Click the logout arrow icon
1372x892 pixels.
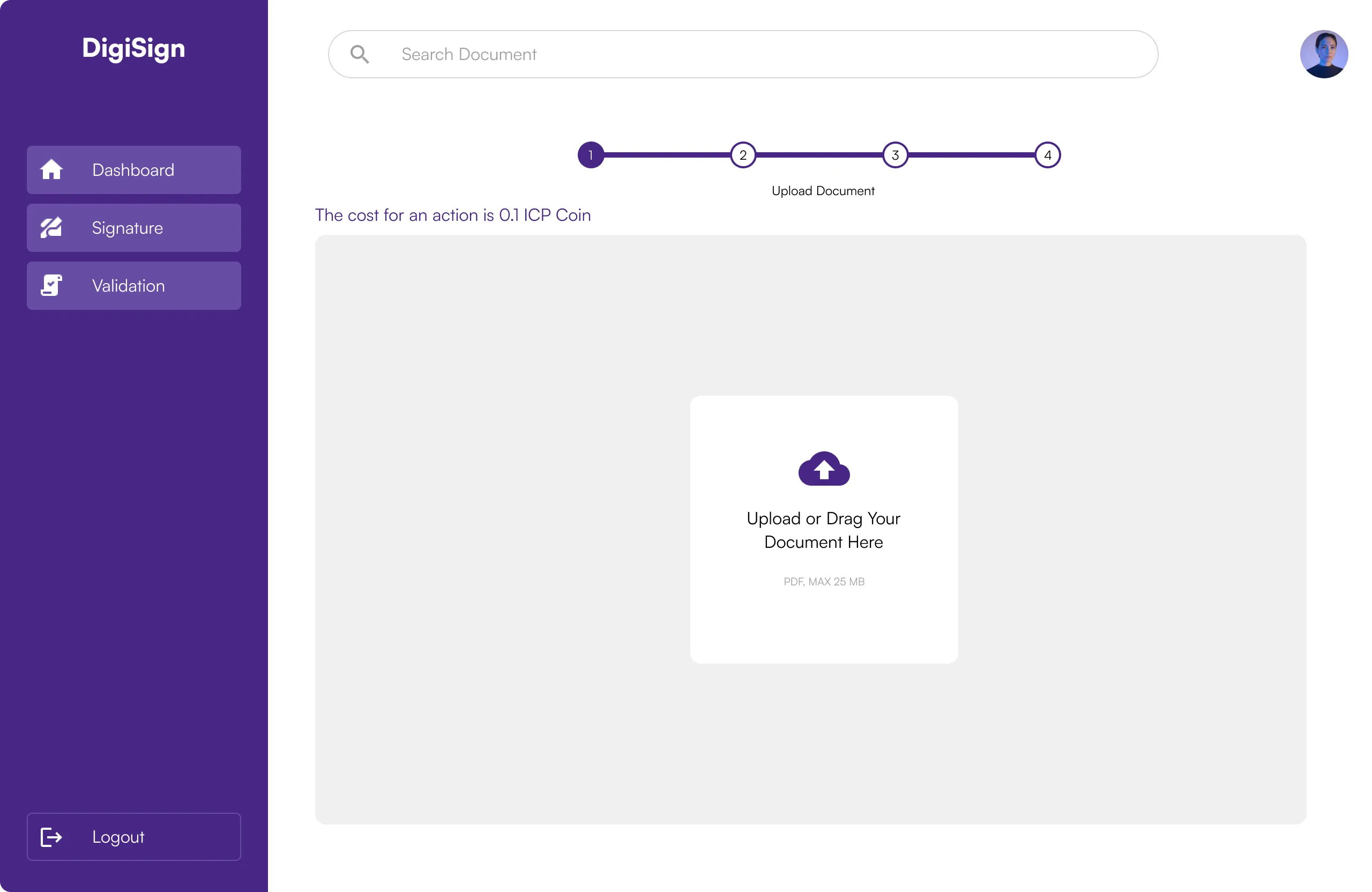click(x=51, y=837)
